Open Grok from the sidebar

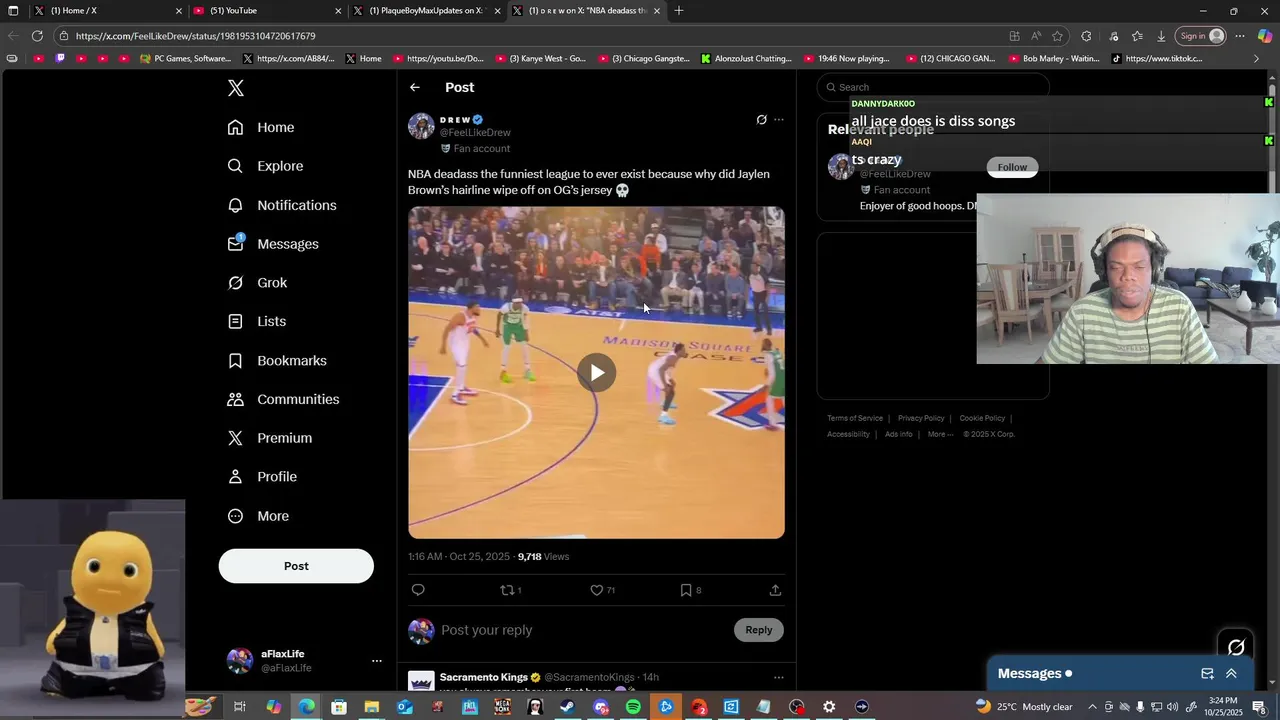257,283
